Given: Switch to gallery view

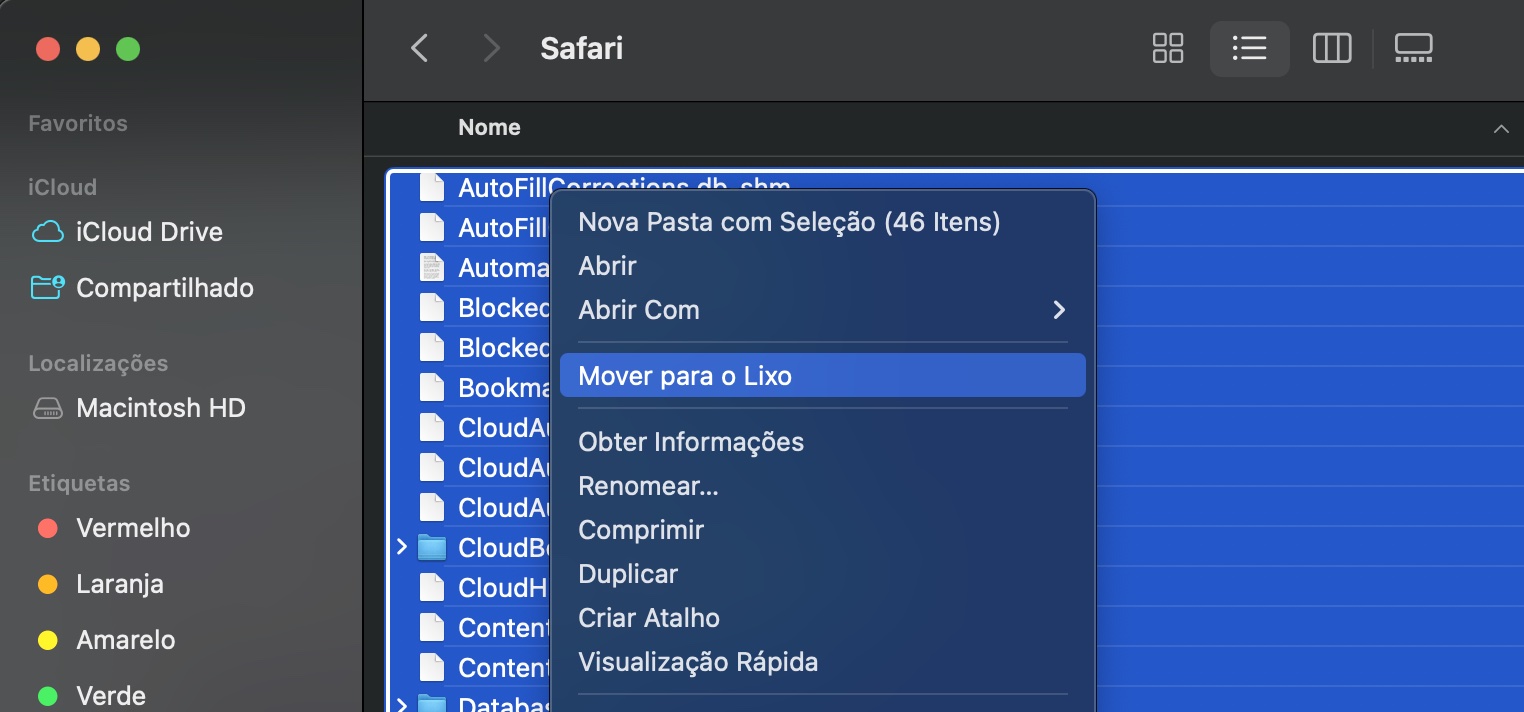Looking at the screenshot, I should (x=1413, y=47).
